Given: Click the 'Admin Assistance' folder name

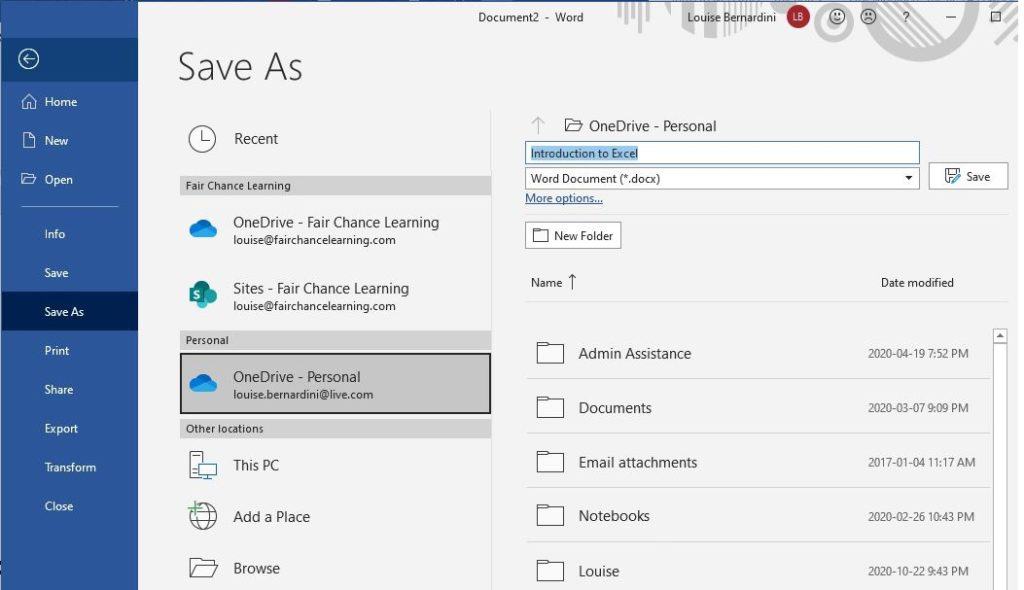Looking at the screenshot, I should coord(635,353).
